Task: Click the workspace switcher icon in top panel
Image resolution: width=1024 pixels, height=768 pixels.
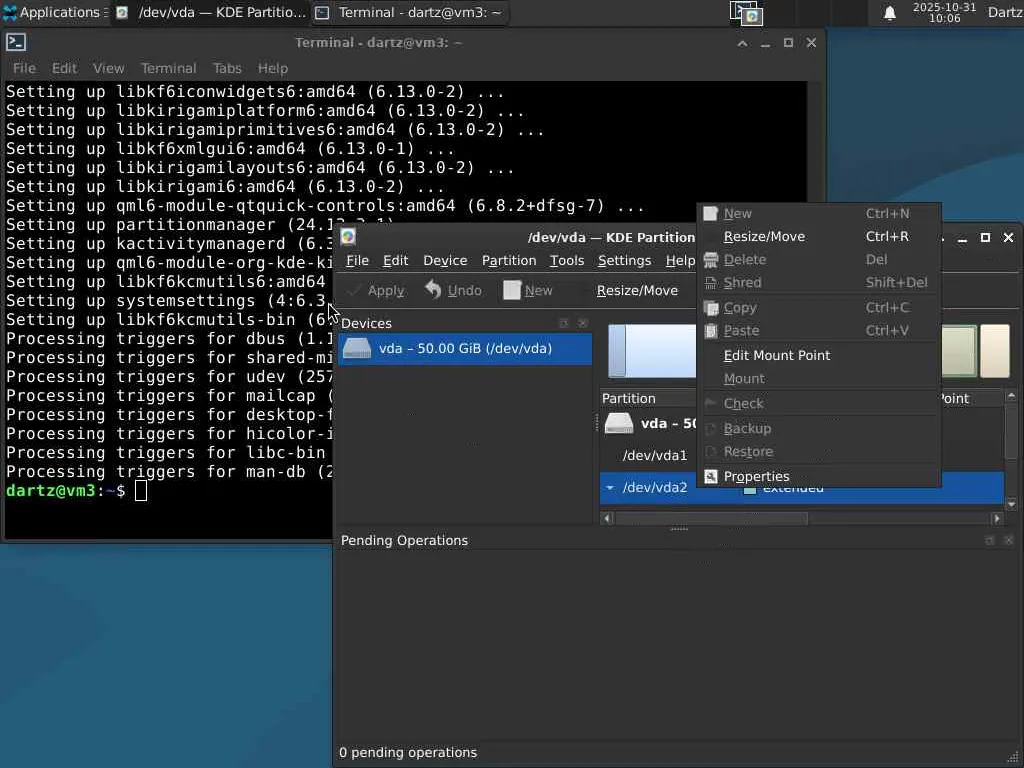Action: coord(746,13)
